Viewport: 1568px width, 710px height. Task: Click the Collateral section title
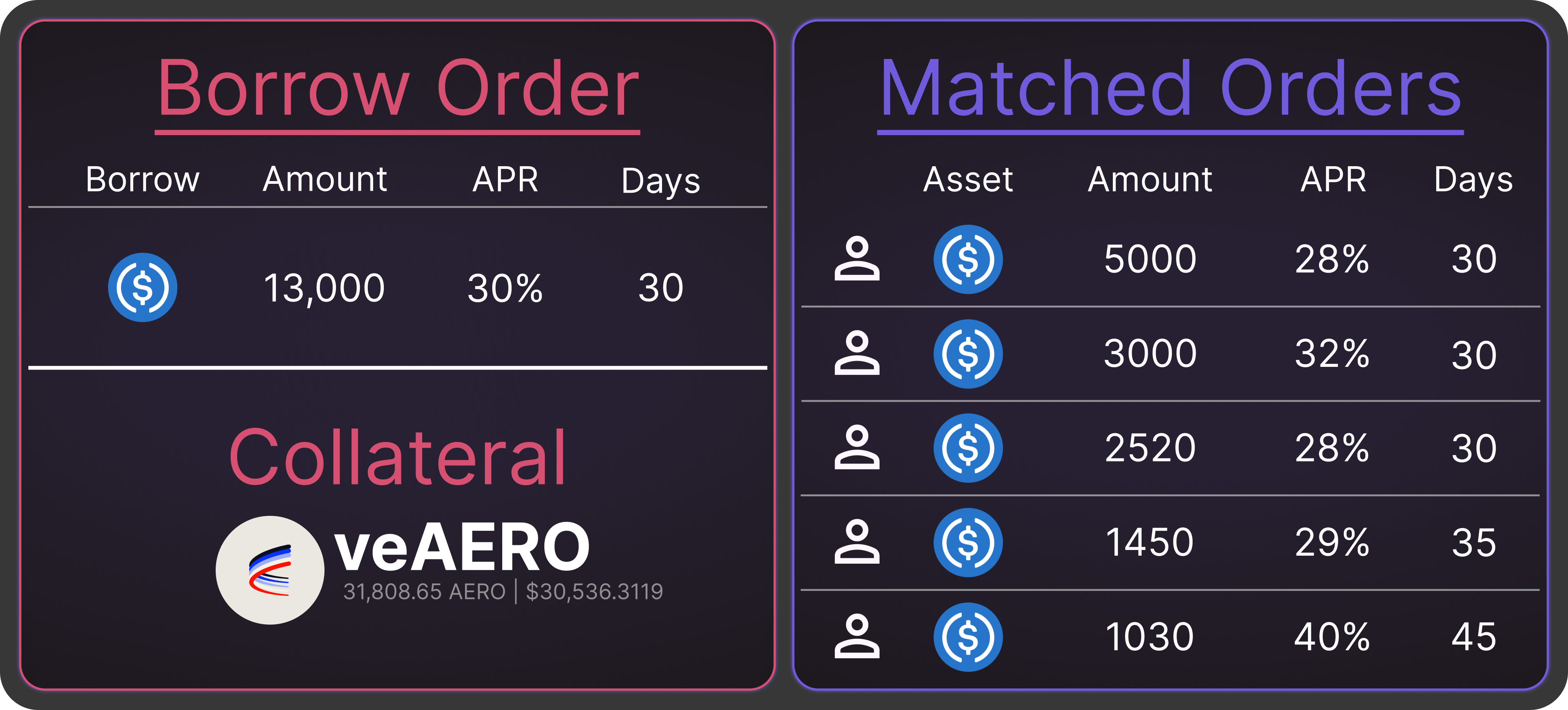click(398, 457)
